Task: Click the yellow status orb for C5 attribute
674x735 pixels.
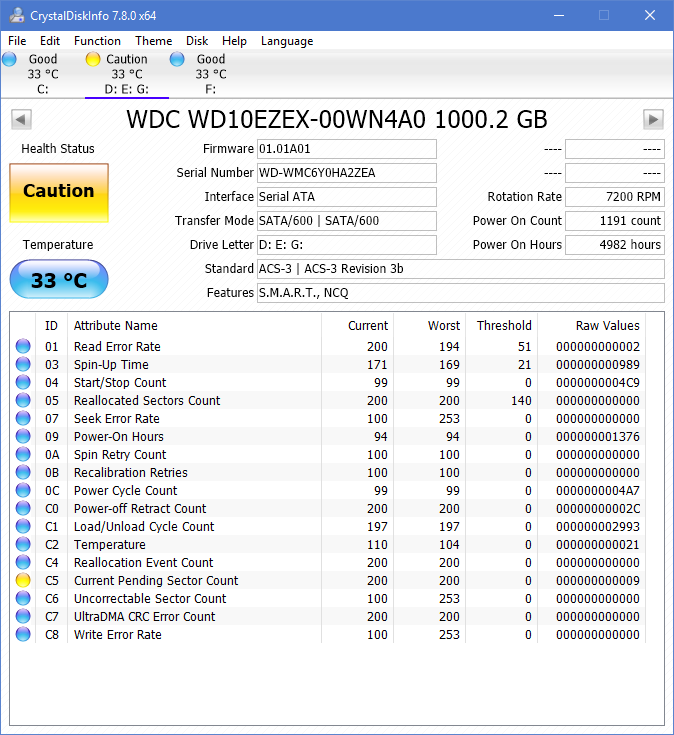Action: (23, 581)
